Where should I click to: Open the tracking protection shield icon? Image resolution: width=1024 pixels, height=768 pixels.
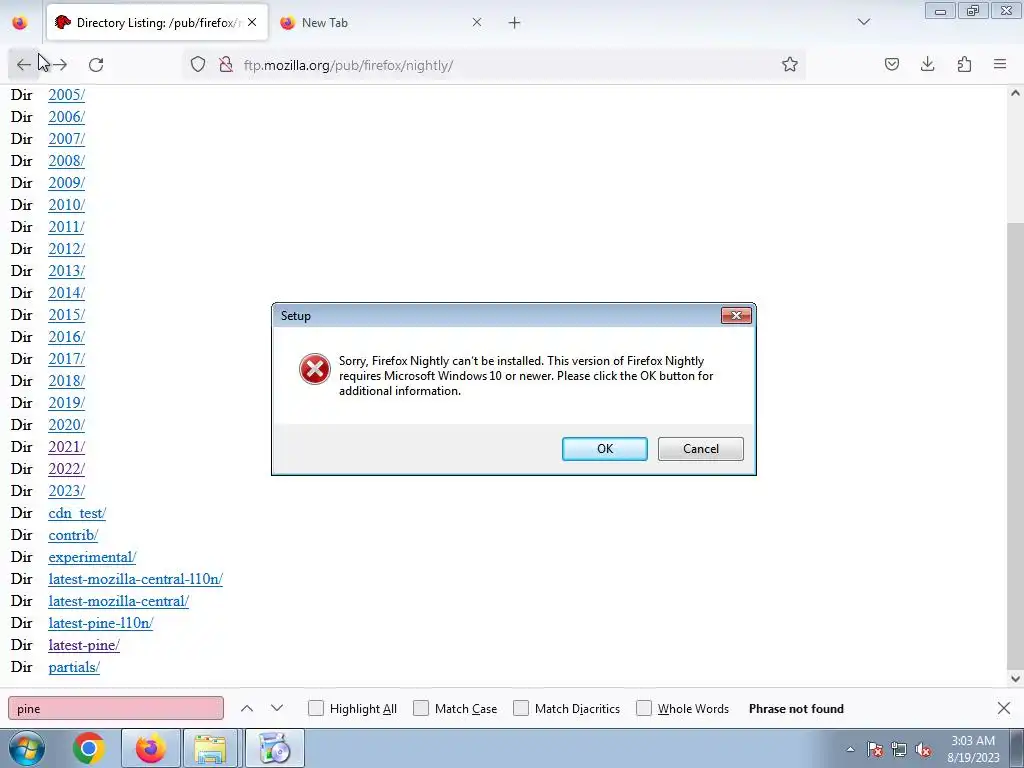pyautogui.click(x=198, y=65)
